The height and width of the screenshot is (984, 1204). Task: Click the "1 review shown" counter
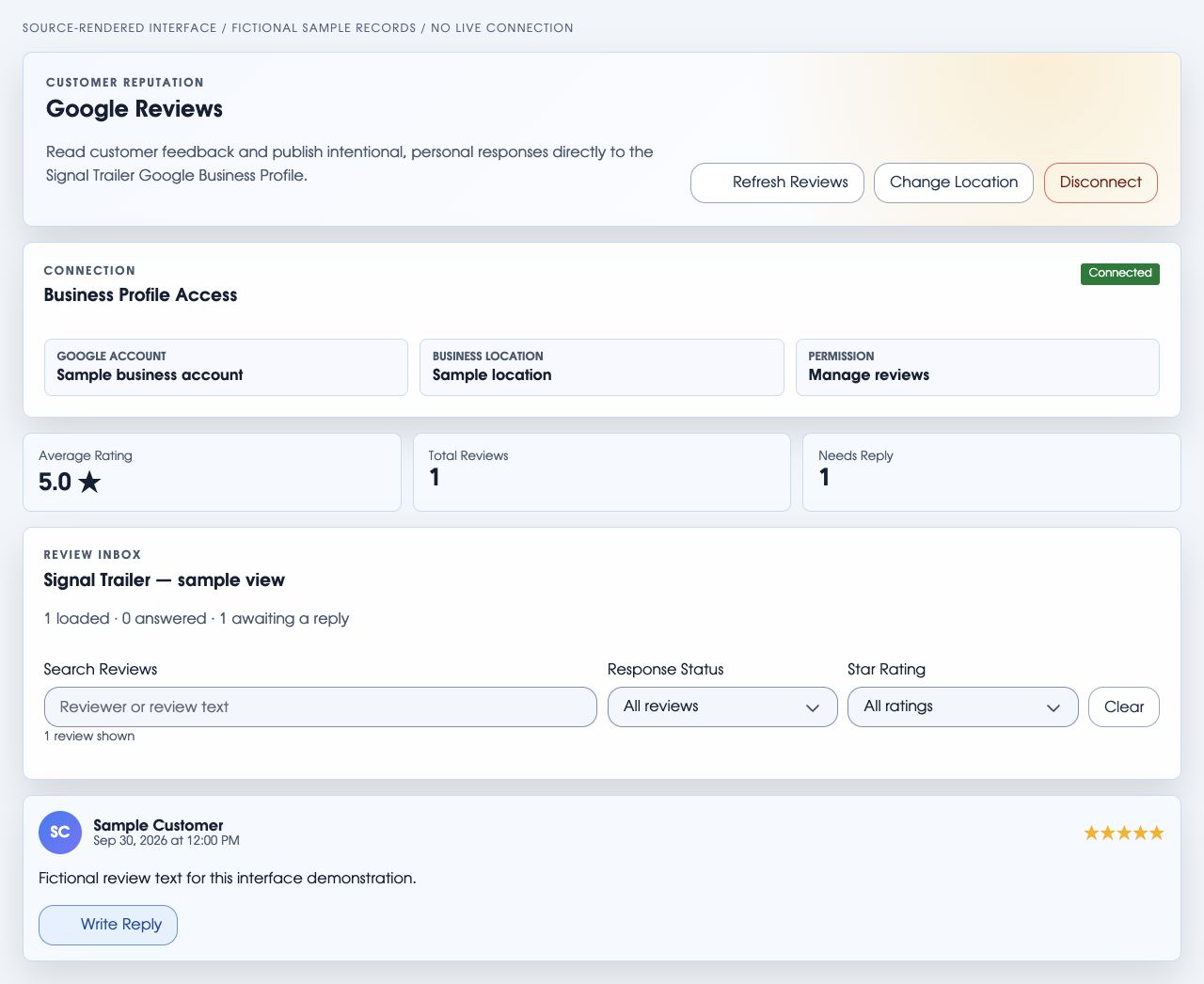[x=89, y=736]
